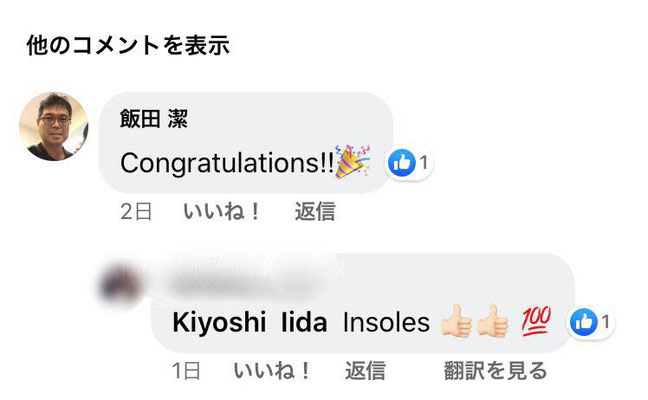Select the Congratulations!! comment text
This screenshot has height=400, width=648.
pyautogui.click(x=227, y=163)
